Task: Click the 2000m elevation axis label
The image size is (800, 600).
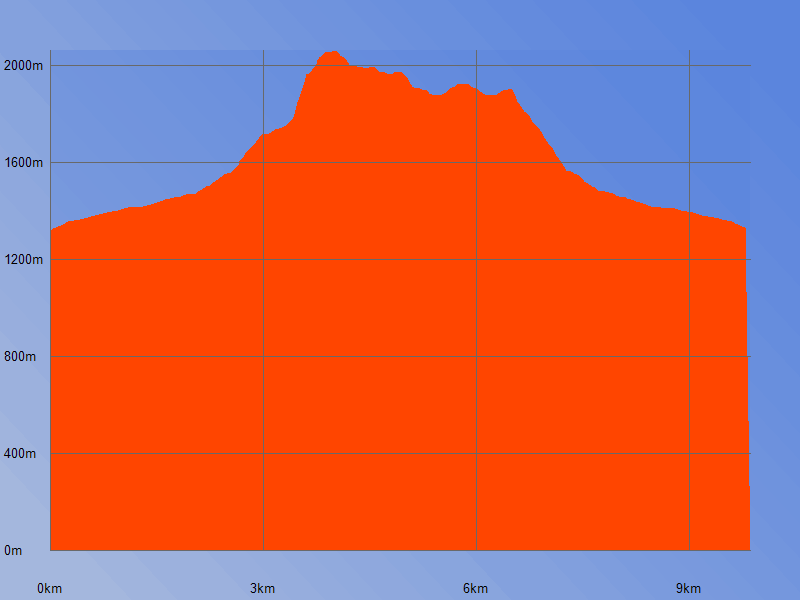Action: point(23,65)
